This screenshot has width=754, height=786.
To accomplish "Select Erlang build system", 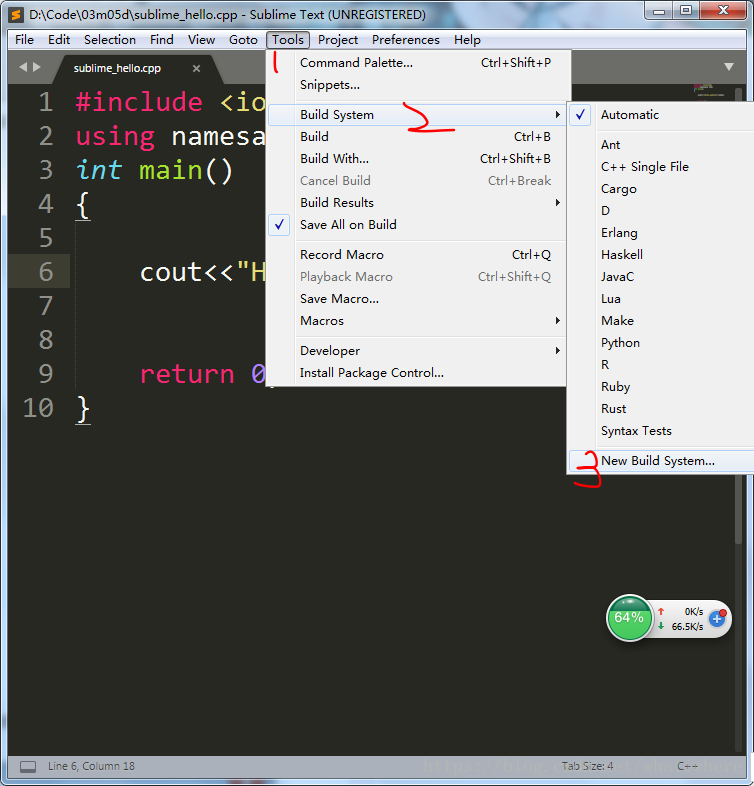I will pyautogui.click(x=661, y=233).
